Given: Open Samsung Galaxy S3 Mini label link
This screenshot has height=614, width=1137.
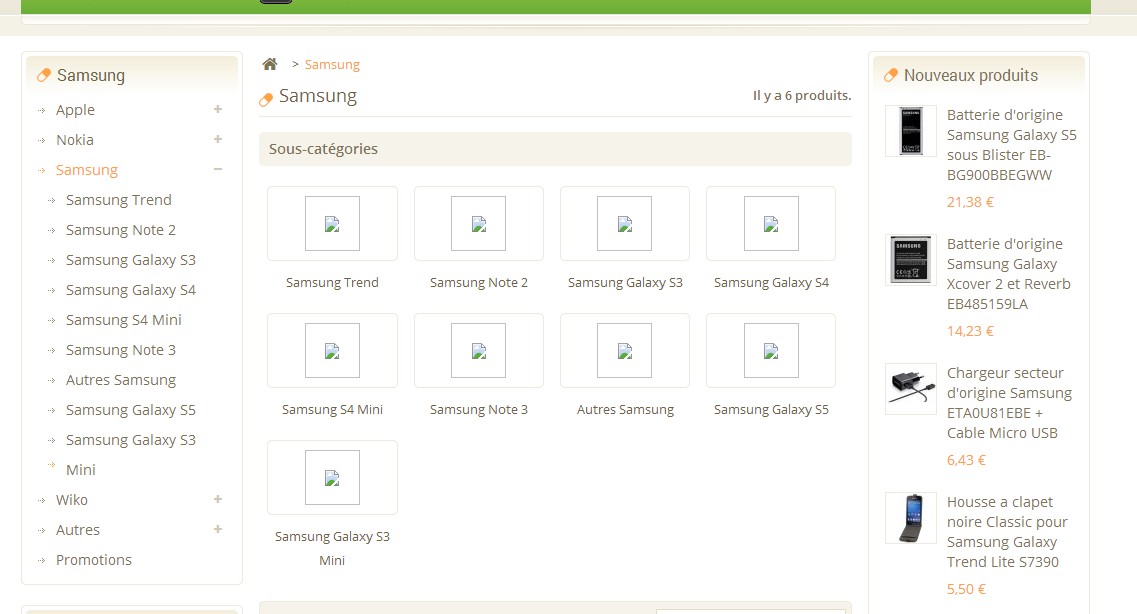Looking at the screenshot, I should [x=332, y=548].
